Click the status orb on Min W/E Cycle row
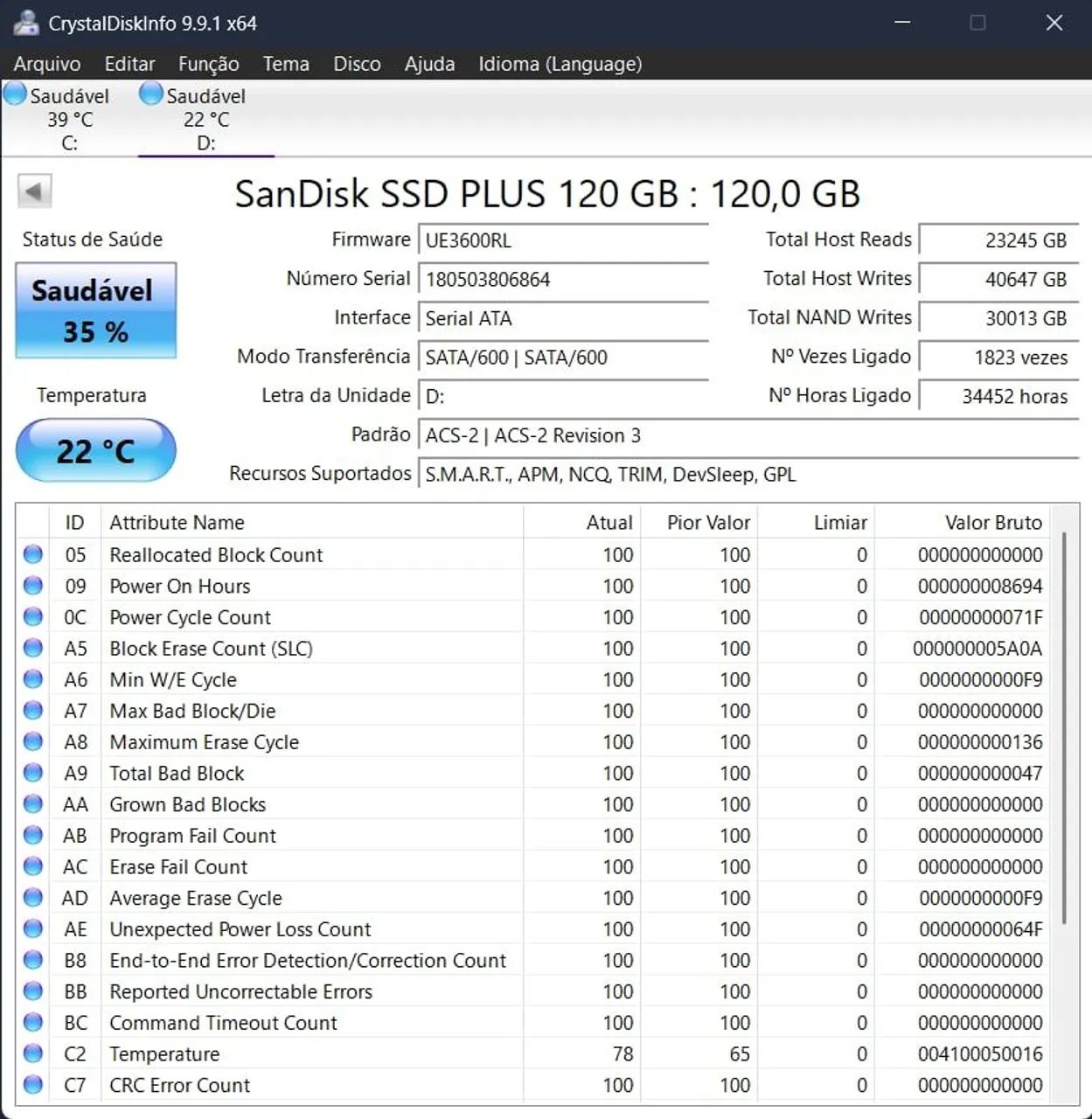Screen dimensions: 1092x1119 tap(33, 679)
